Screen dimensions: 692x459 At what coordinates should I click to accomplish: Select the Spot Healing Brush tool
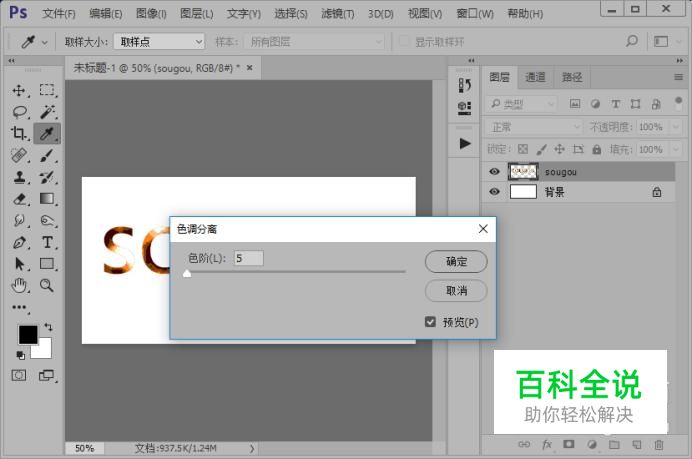(19, 155)
